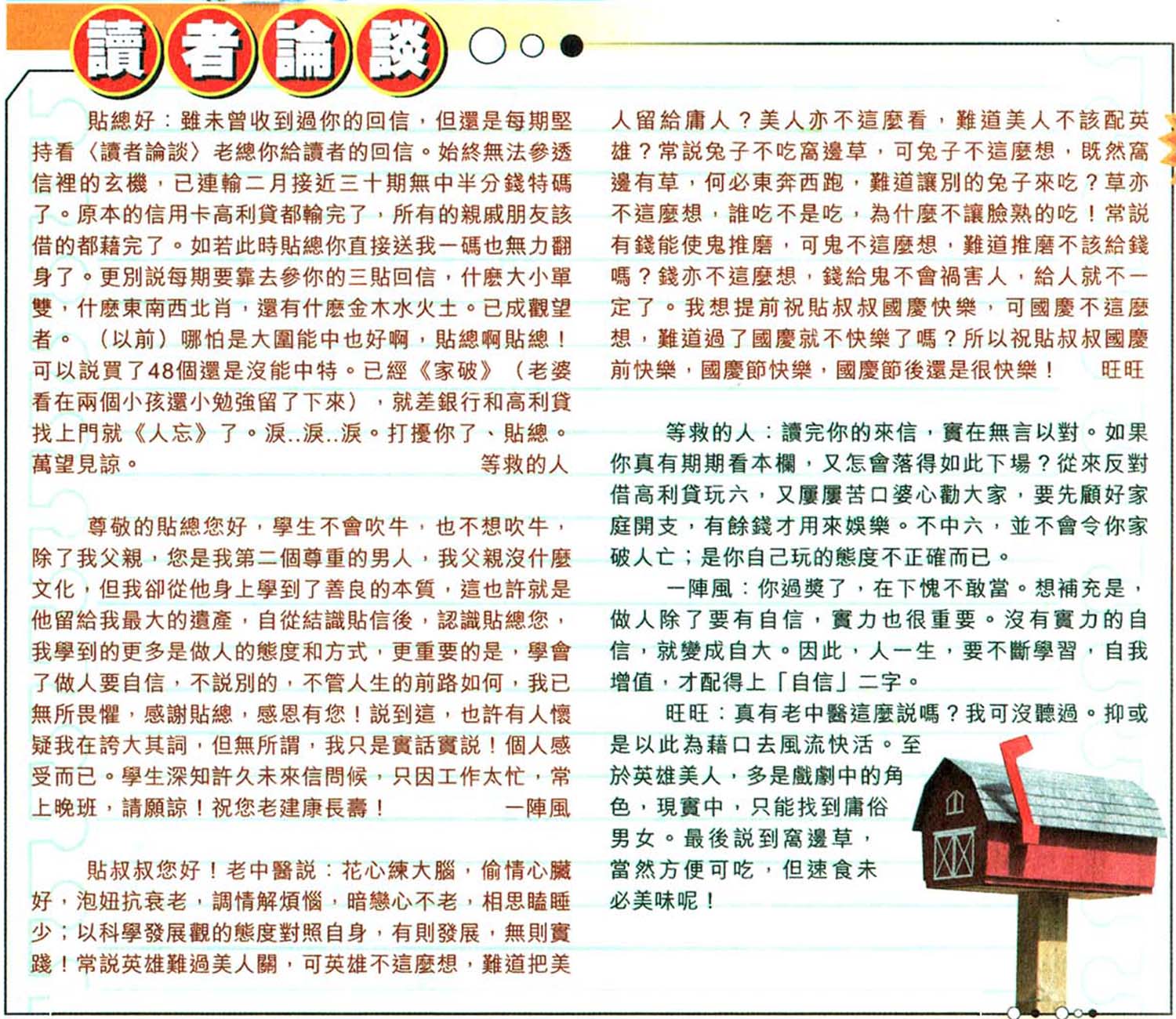The image size is (1176, 1019).
Task: Click the text '淚..淚..淚'
Action: click(x=314, y=433)
